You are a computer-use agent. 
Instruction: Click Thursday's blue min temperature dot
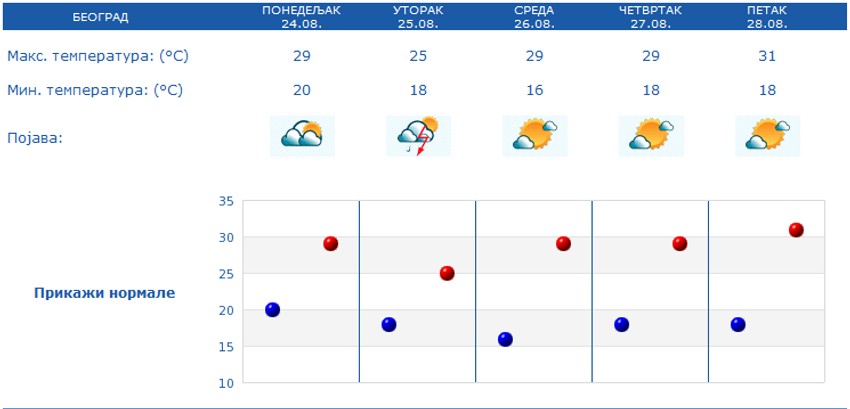coord(621,324)
